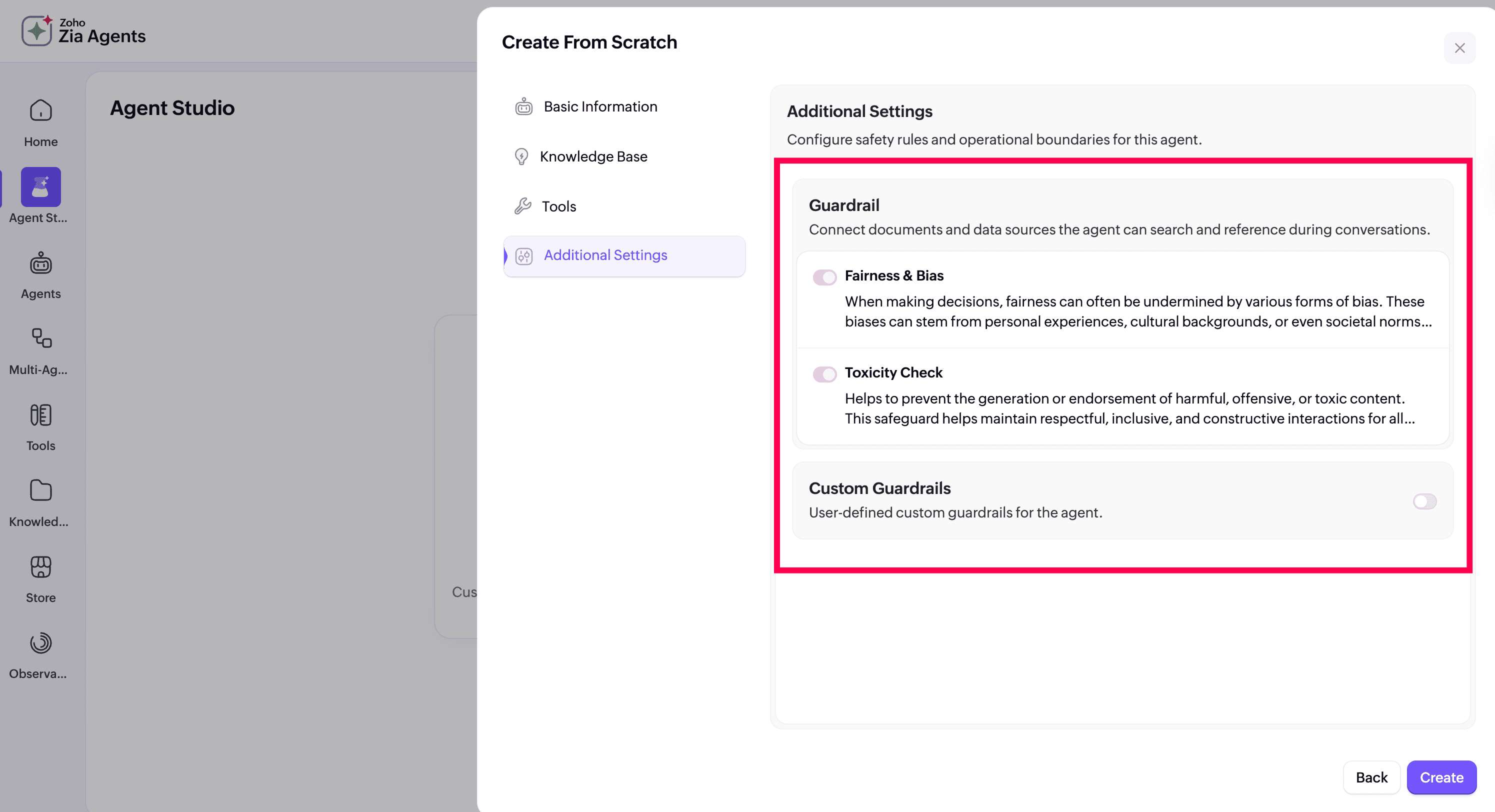Go to the Tools step in dialog
This screenshot has height=812, width=1495.
pos(624,206)
